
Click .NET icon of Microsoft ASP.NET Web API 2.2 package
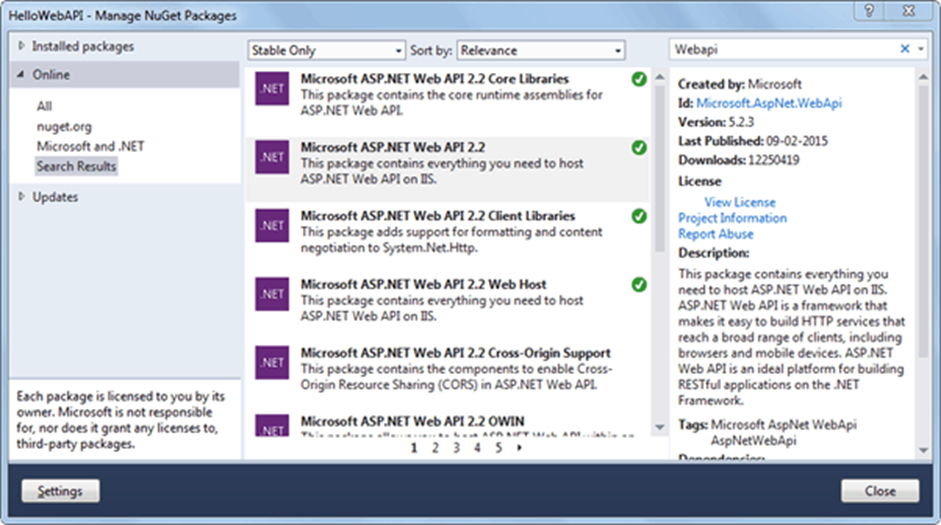(272, 157)
